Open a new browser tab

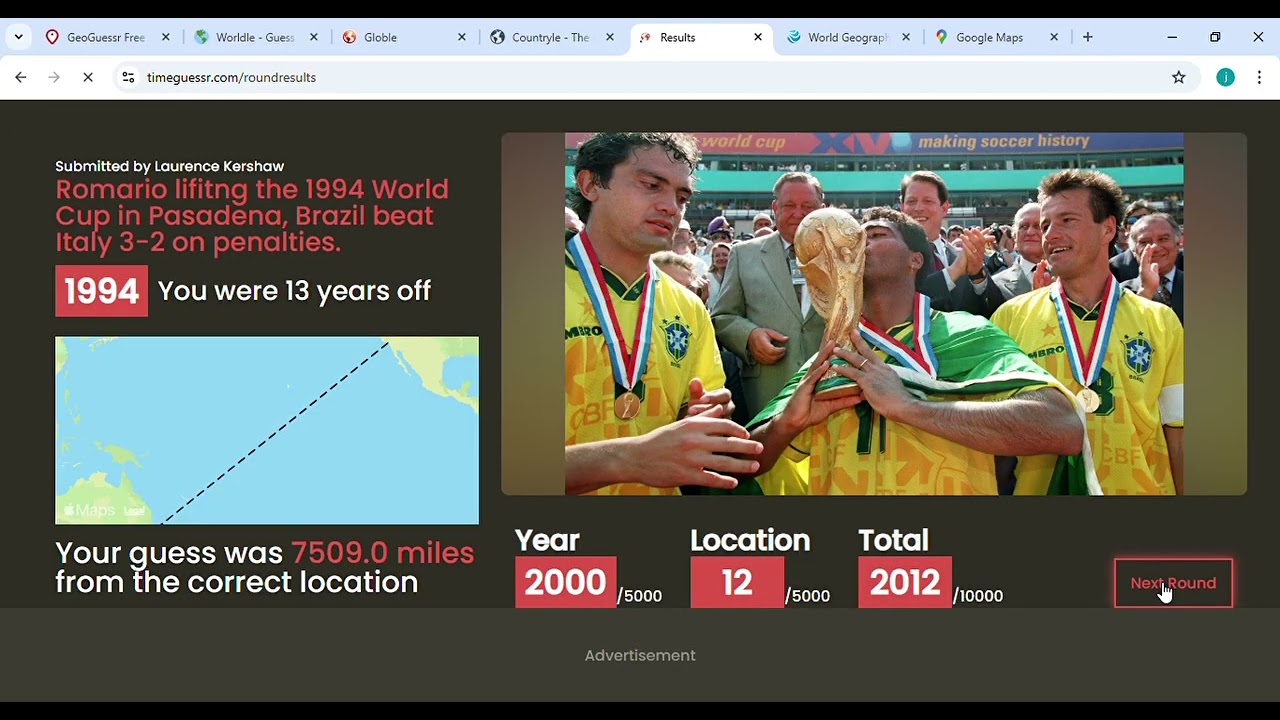click(1087, 37)
